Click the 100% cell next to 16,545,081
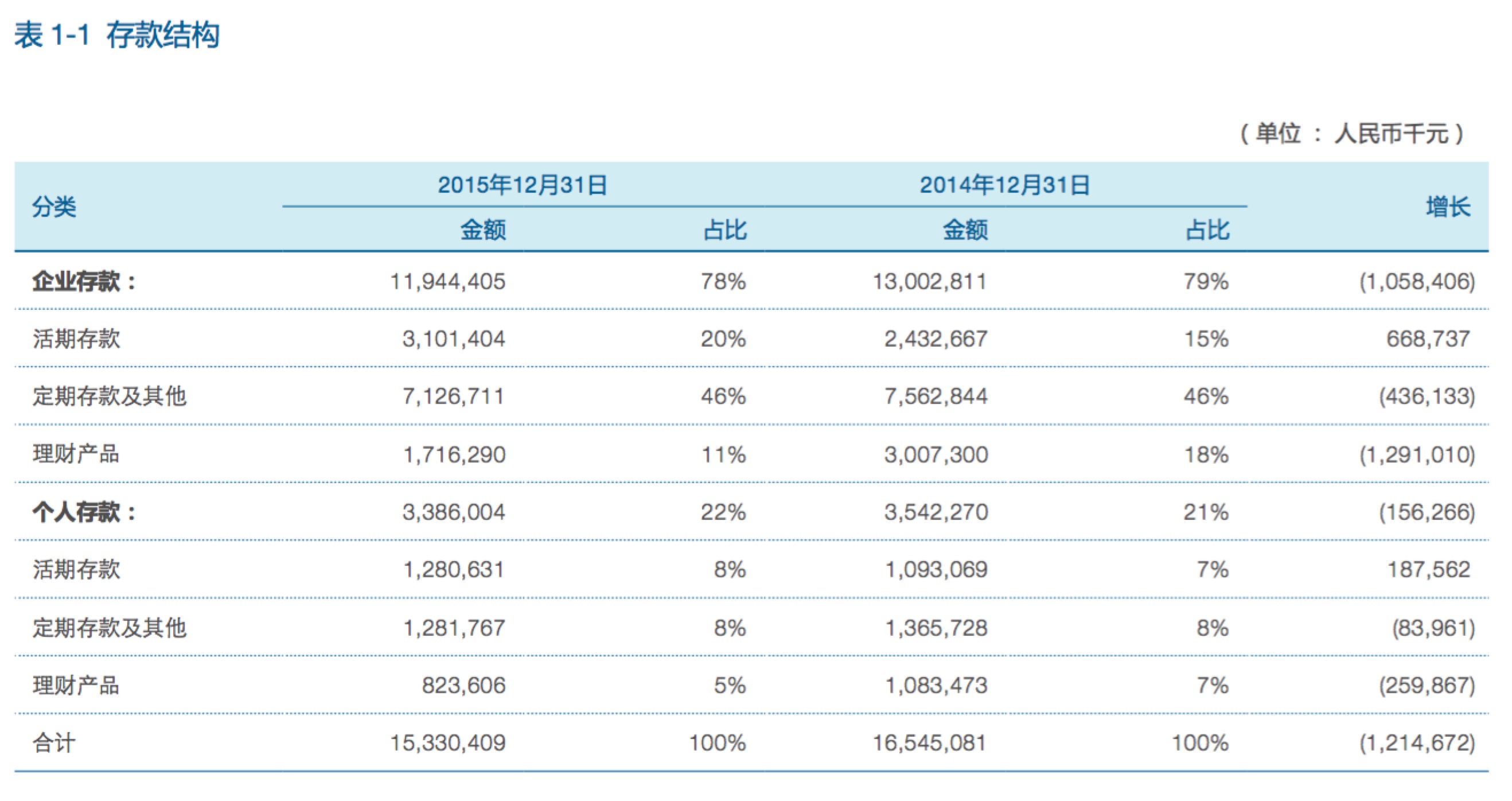 click(1201, 744)
